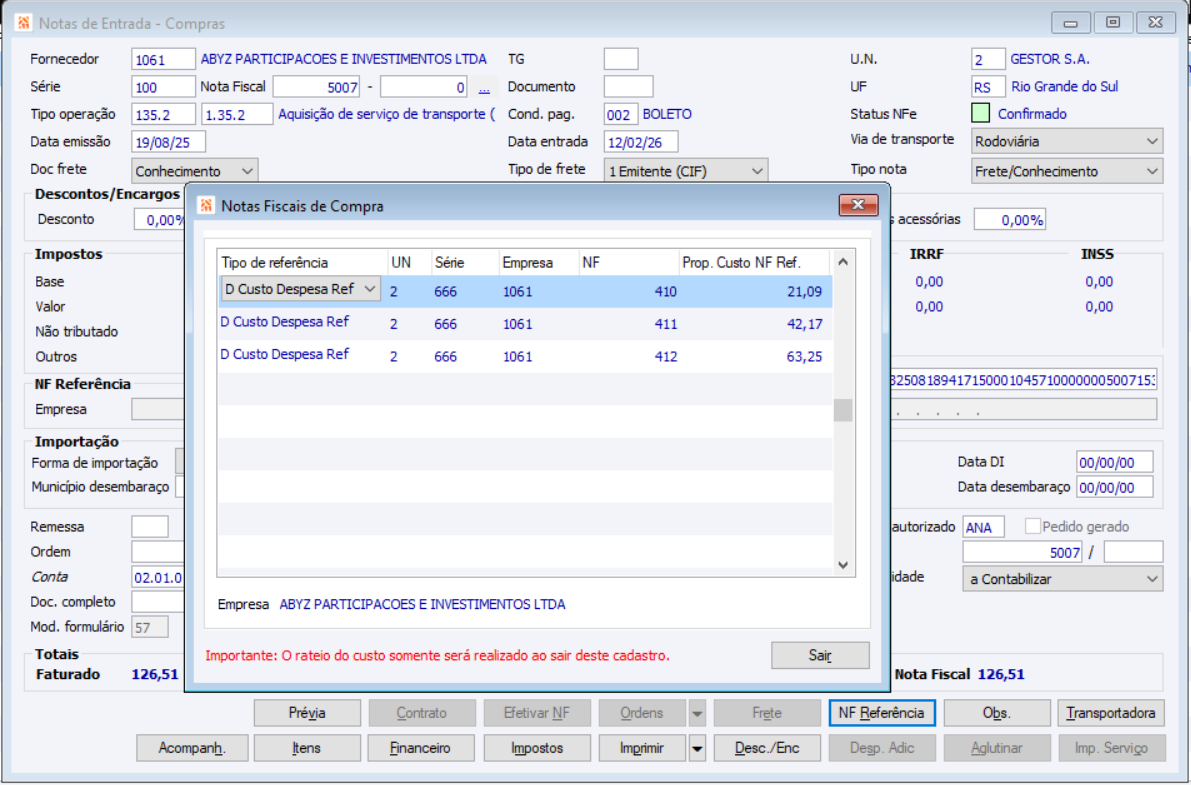Toggle the Pedido gerado checkbox
The width and height of the screenshot is (1191, 785).
1032,526
